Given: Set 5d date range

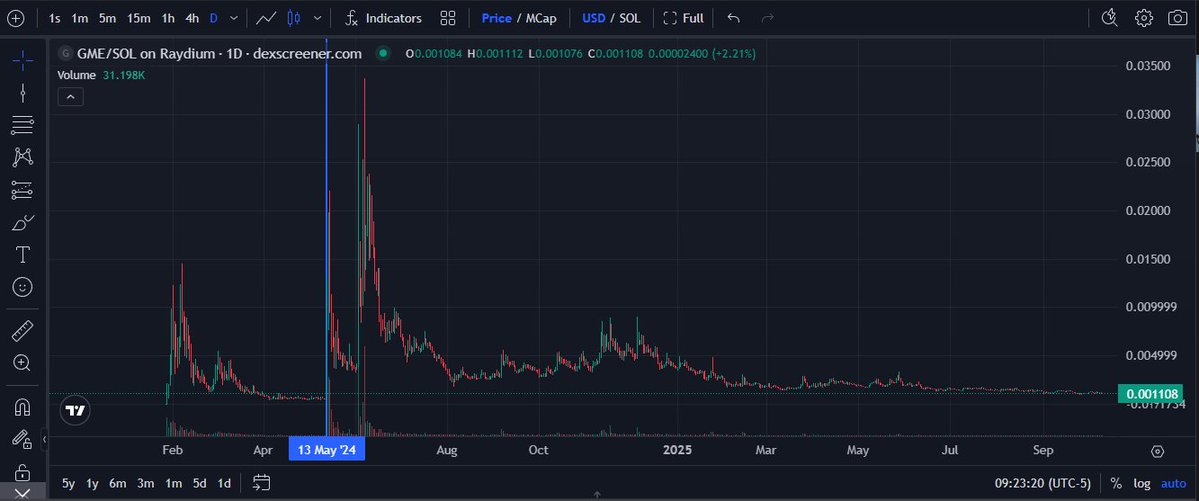Looking at the screenshot, I should [x=200, y=483].
